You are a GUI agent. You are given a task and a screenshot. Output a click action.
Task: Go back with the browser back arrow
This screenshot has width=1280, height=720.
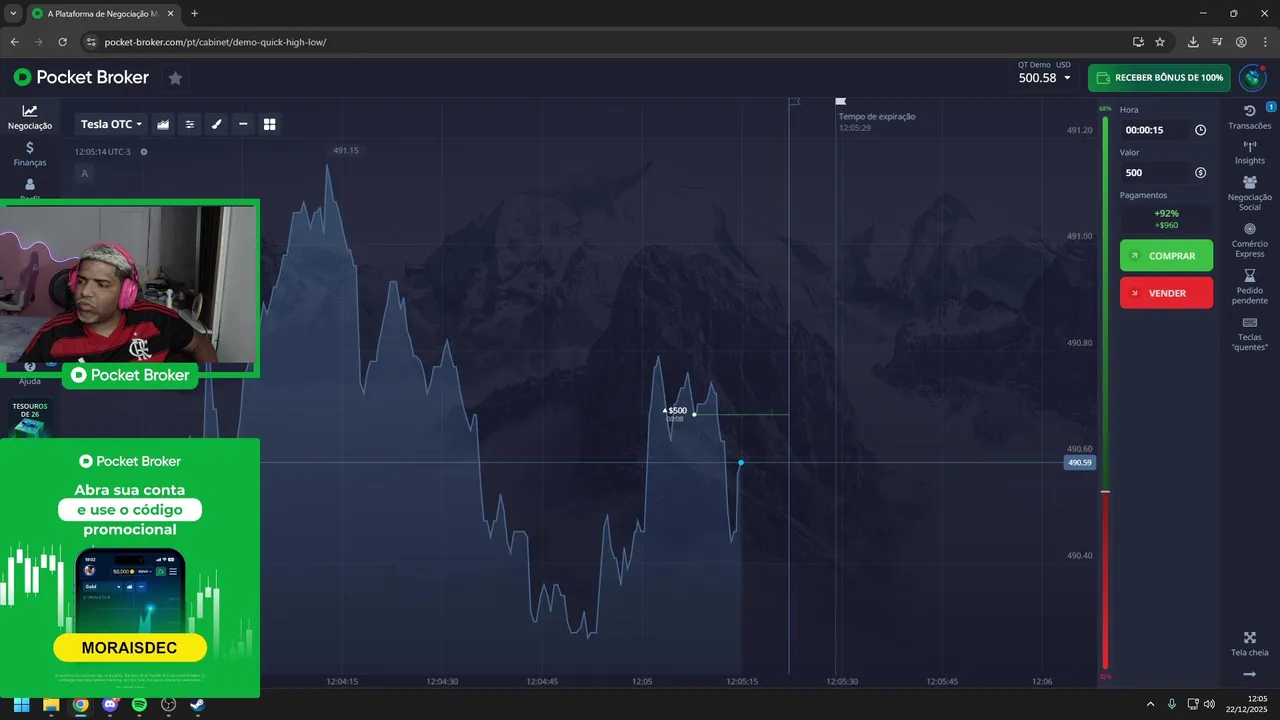click(15, 42)
